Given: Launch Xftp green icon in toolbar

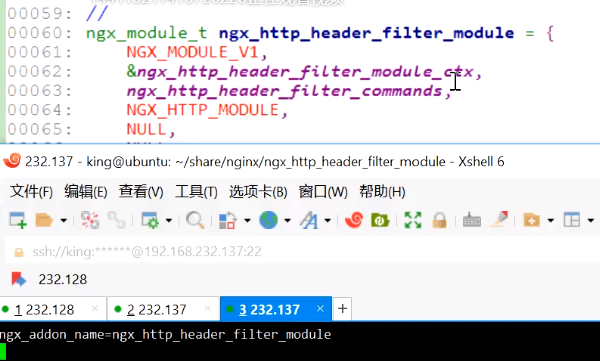Looking at the screenshot, I should pos(380,221).
